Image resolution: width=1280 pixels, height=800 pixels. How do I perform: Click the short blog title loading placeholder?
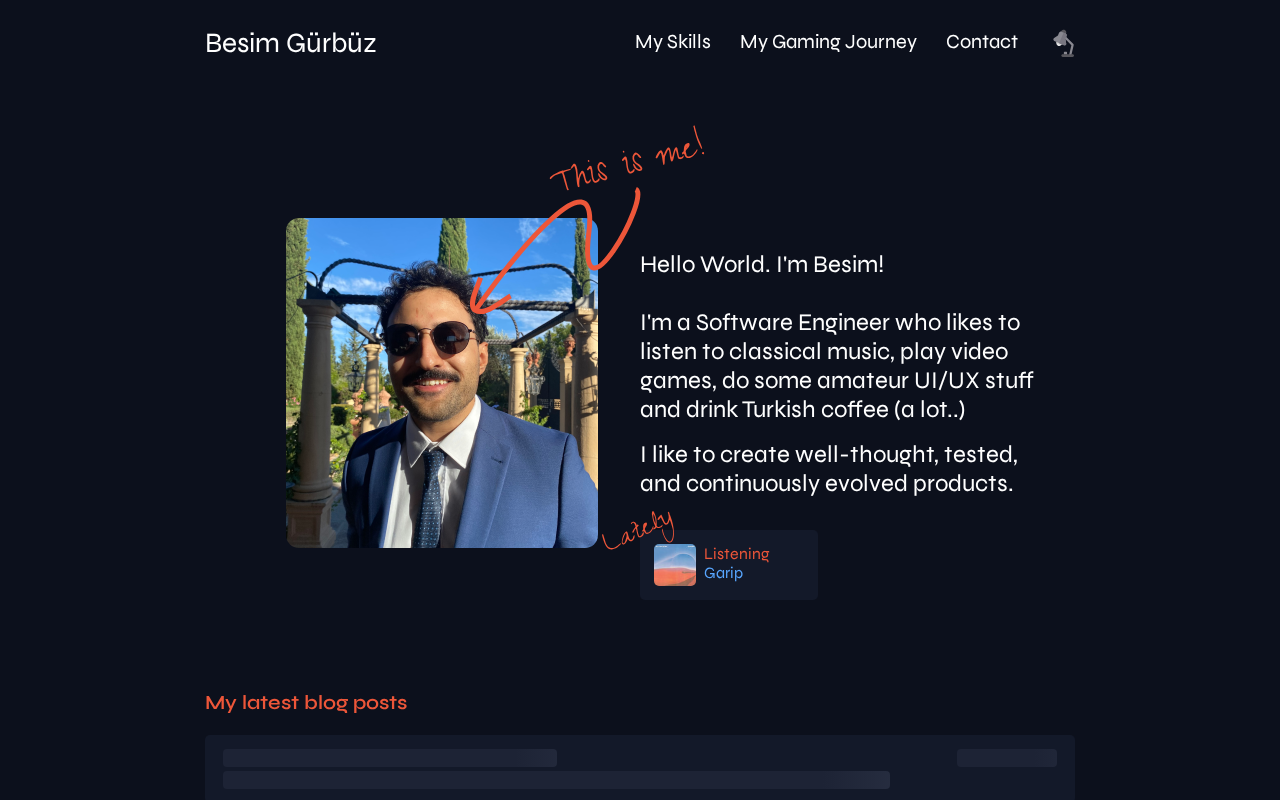tap(390, 758)
